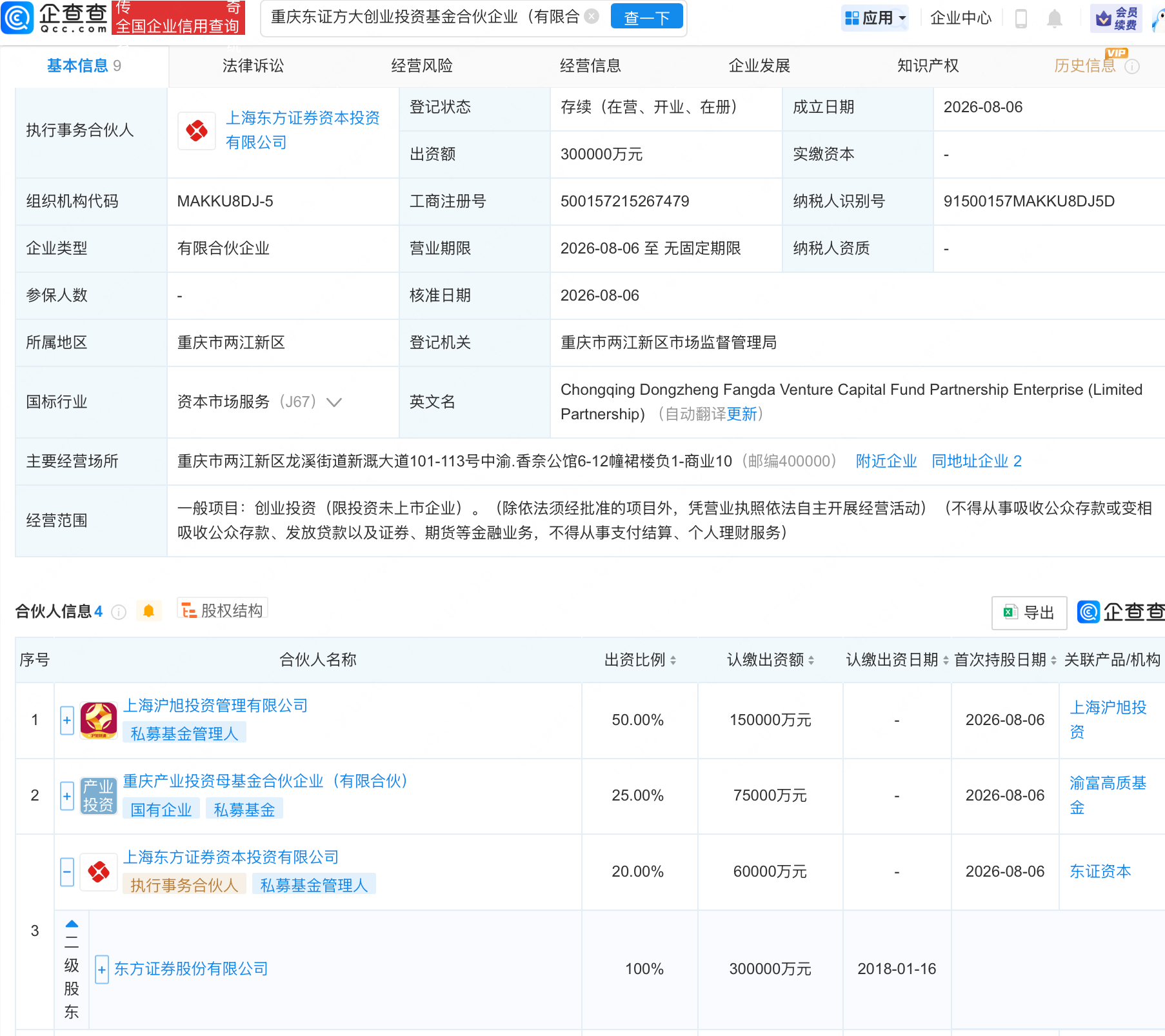Expand shareholders of 东方证券股份有限公司

coord(102,969)
